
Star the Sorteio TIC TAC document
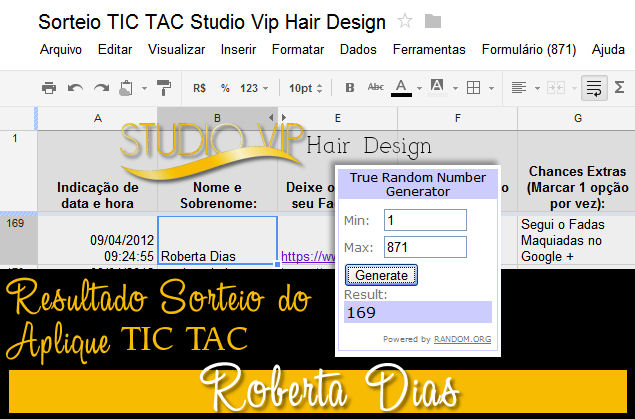point(405,21)
